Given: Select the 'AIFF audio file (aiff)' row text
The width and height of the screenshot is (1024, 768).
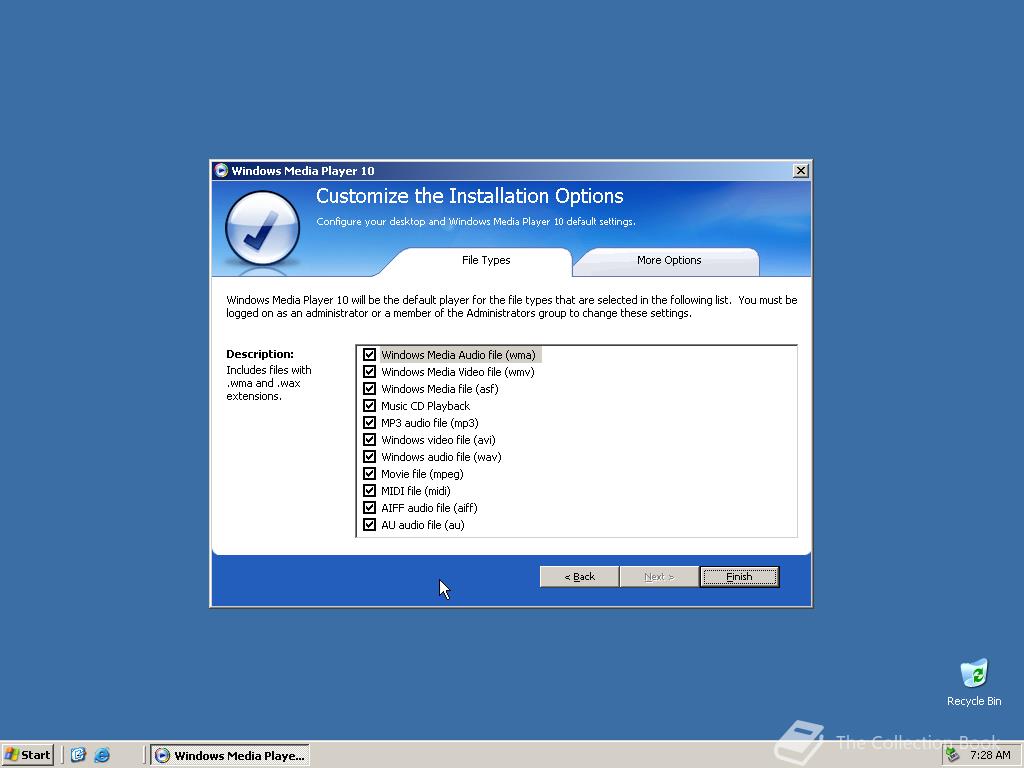Looking at the screenshot, I should pos(430,507).
